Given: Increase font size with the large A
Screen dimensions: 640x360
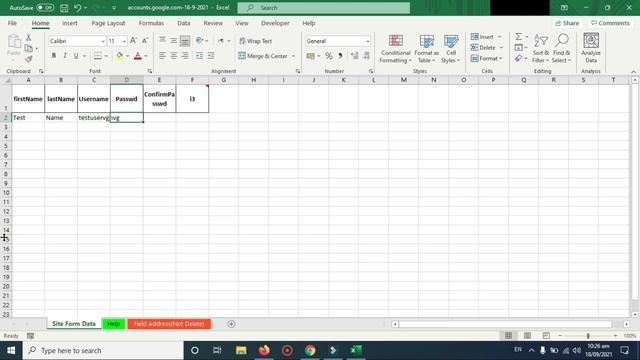Looking at the screenshot, I should click(x=133, y=41).
